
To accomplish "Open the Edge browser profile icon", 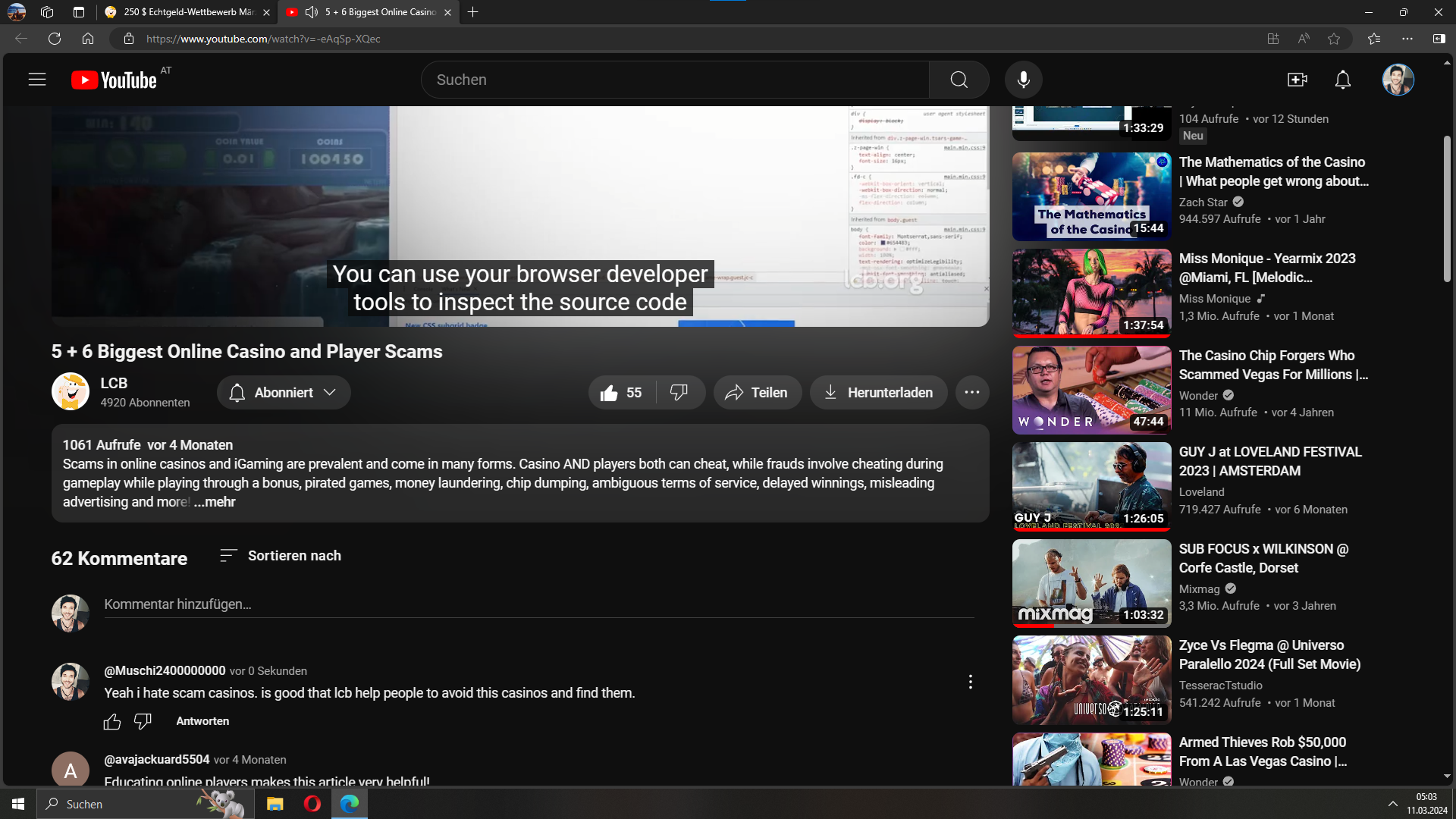I will pos(17,12).
